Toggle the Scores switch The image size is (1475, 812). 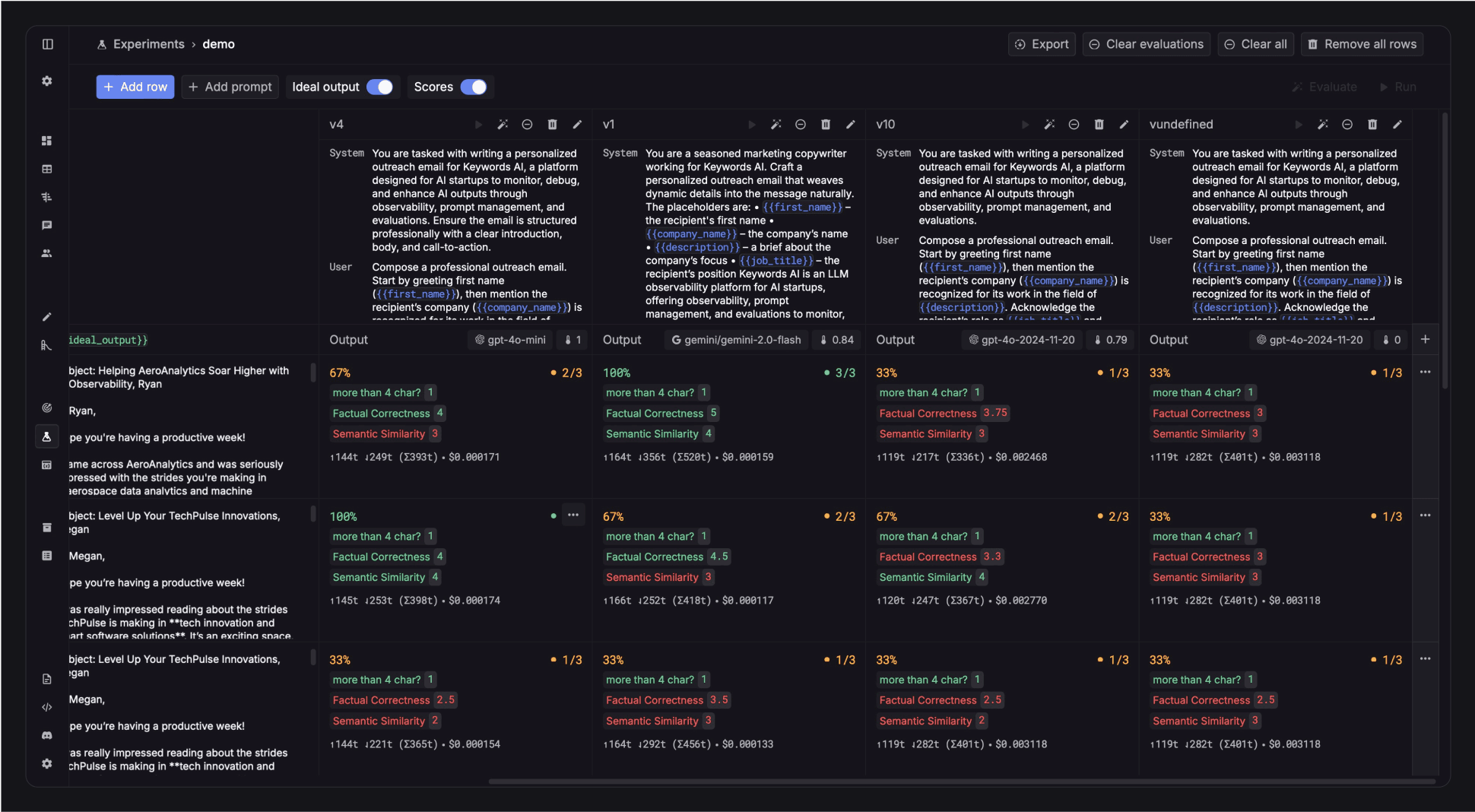474,87
